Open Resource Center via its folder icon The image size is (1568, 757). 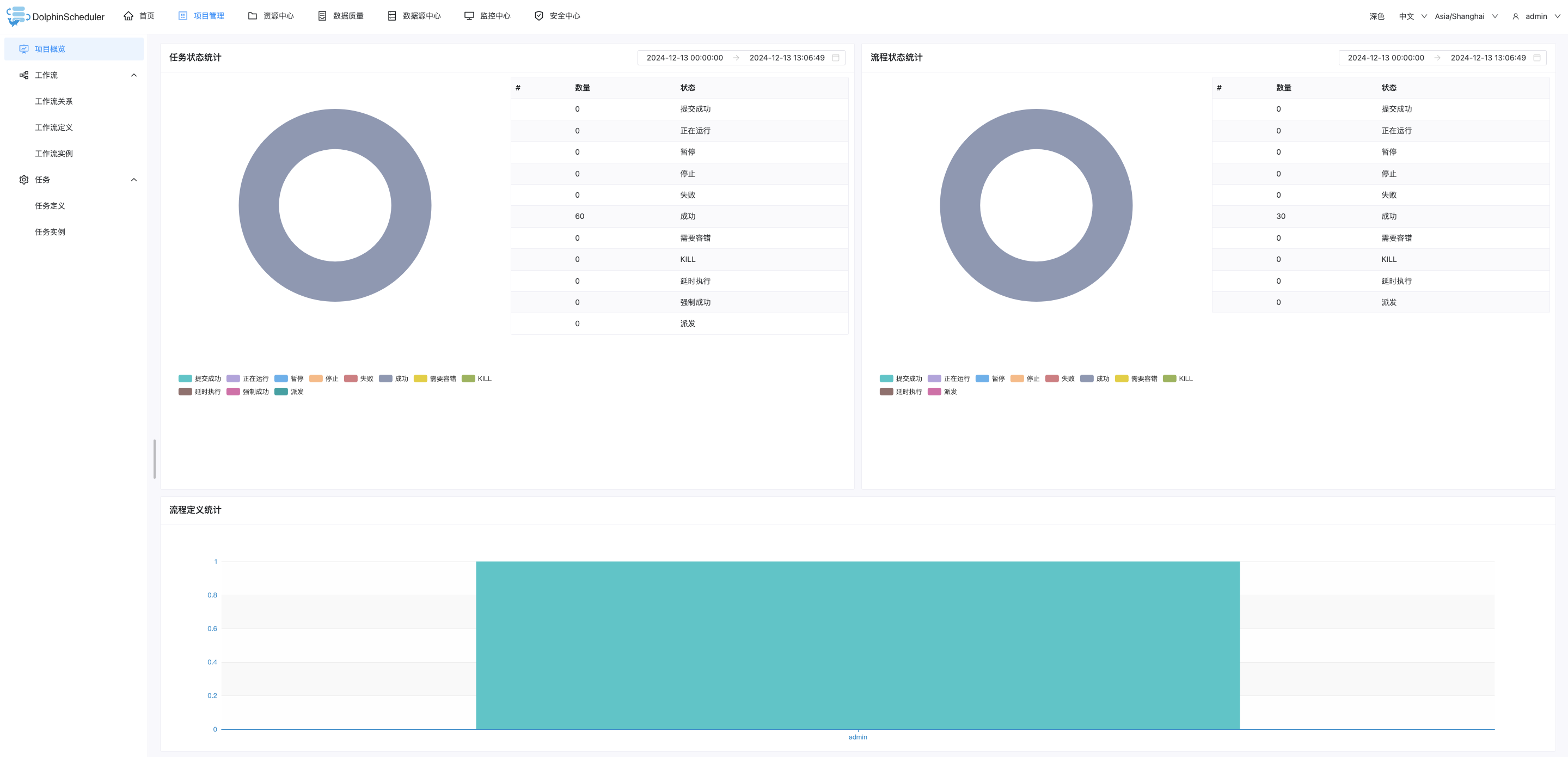[253, 16]
